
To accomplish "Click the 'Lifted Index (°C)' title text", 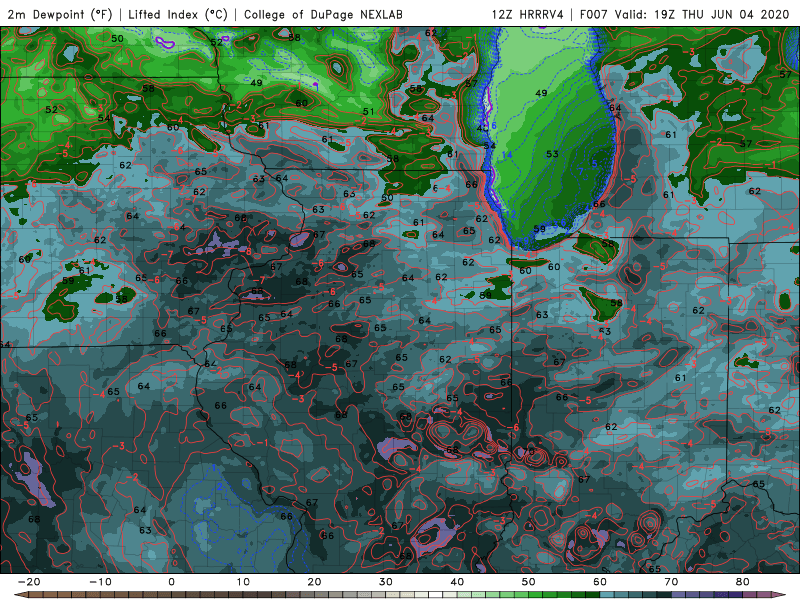I will tap(178, 14).
